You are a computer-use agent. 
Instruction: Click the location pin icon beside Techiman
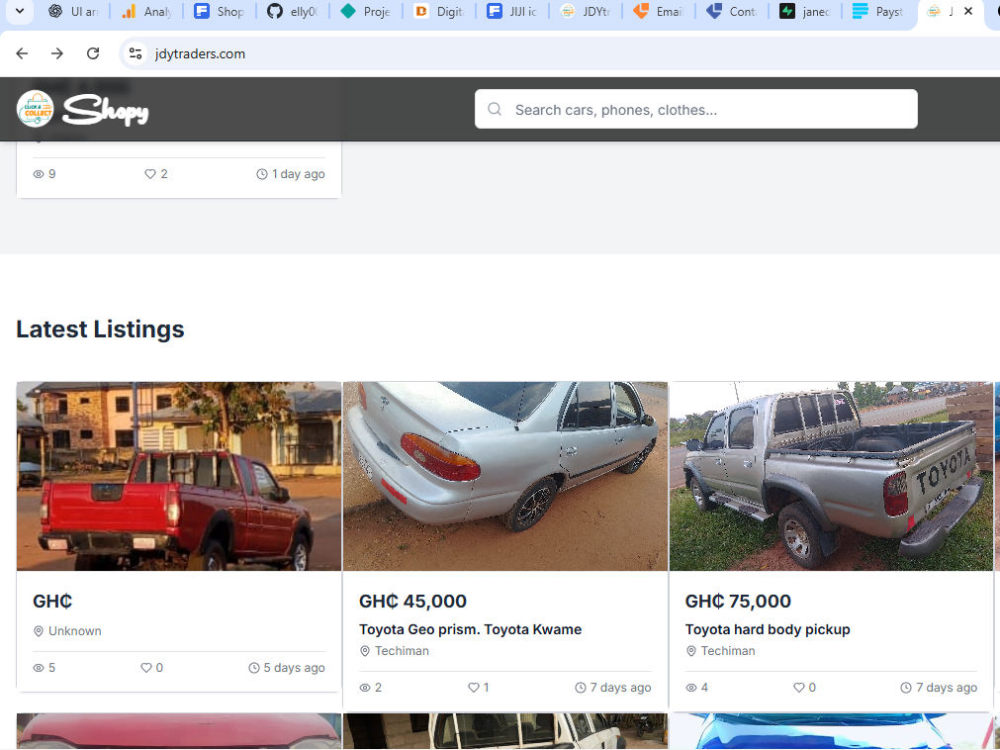click(x=365, y=651)
